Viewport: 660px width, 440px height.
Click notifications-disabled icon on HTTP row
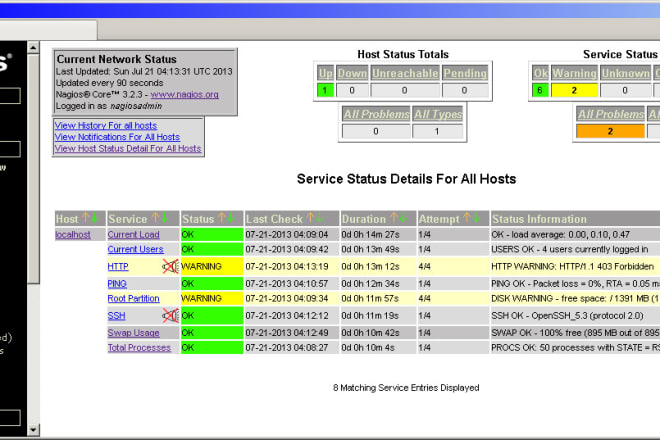[170, 267]
